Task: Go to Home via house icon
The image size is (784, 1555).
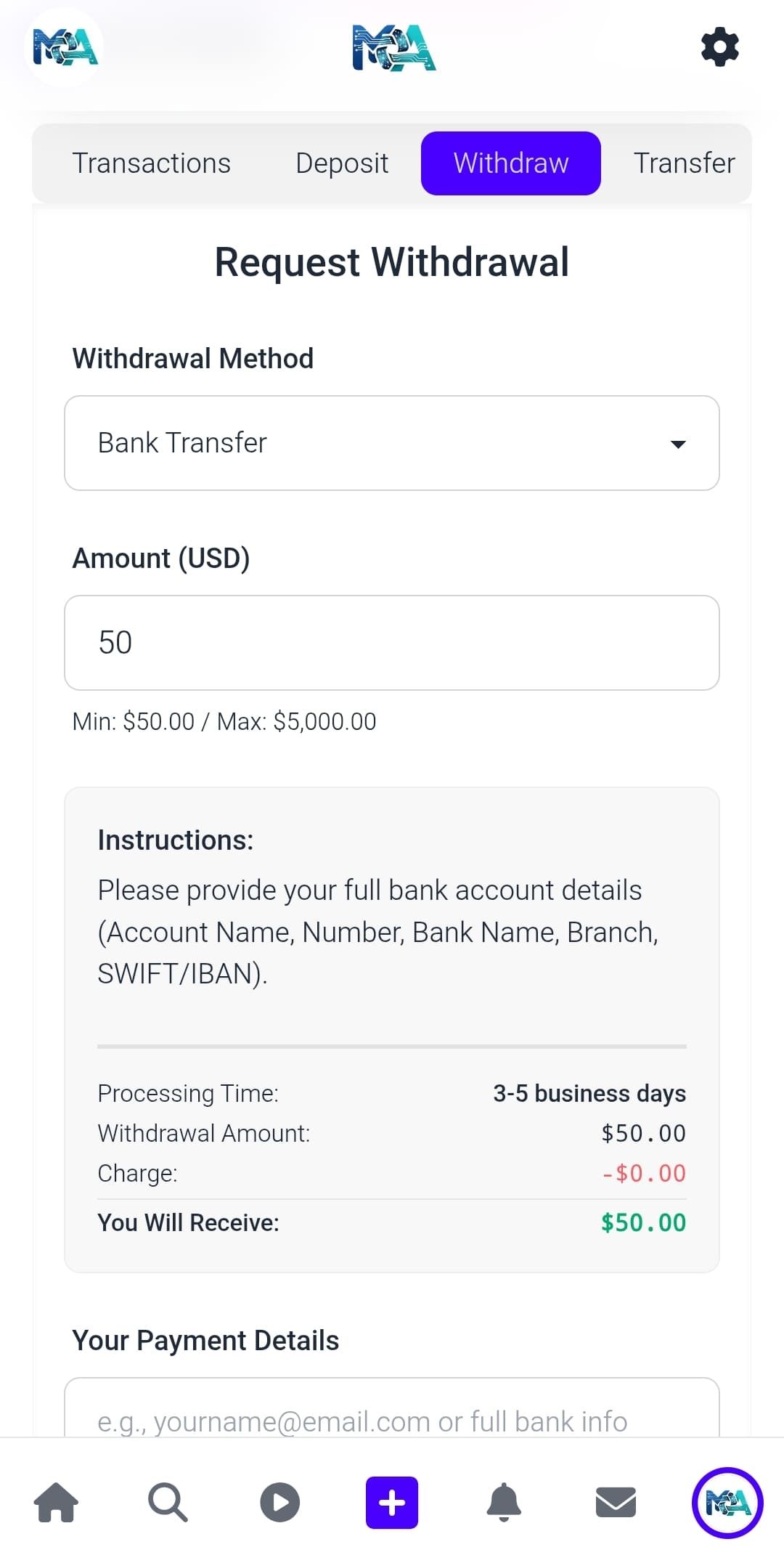Action: point(56,1502)
